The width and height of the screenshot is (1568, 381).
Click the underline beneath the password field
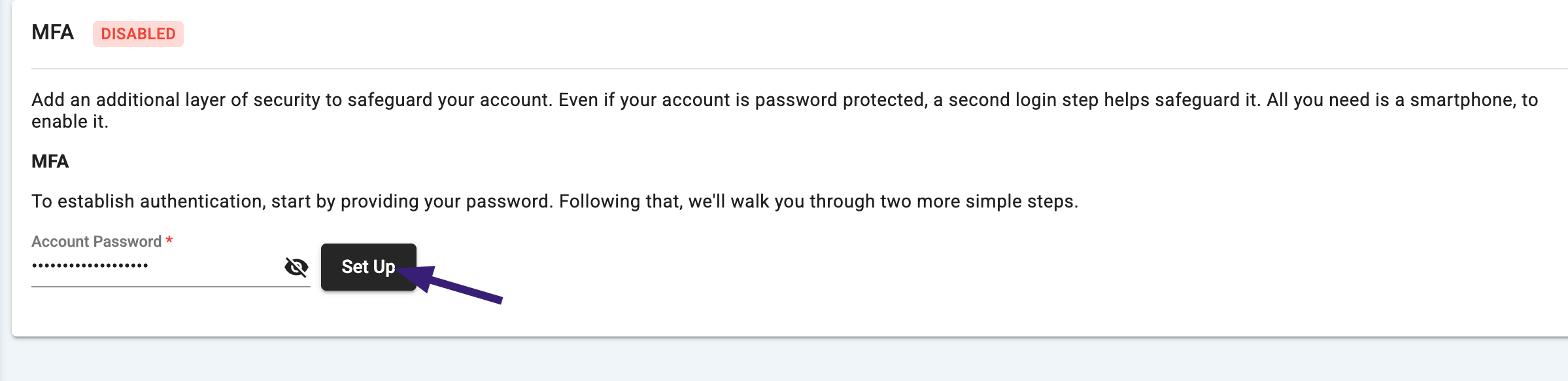coord(170,287)
